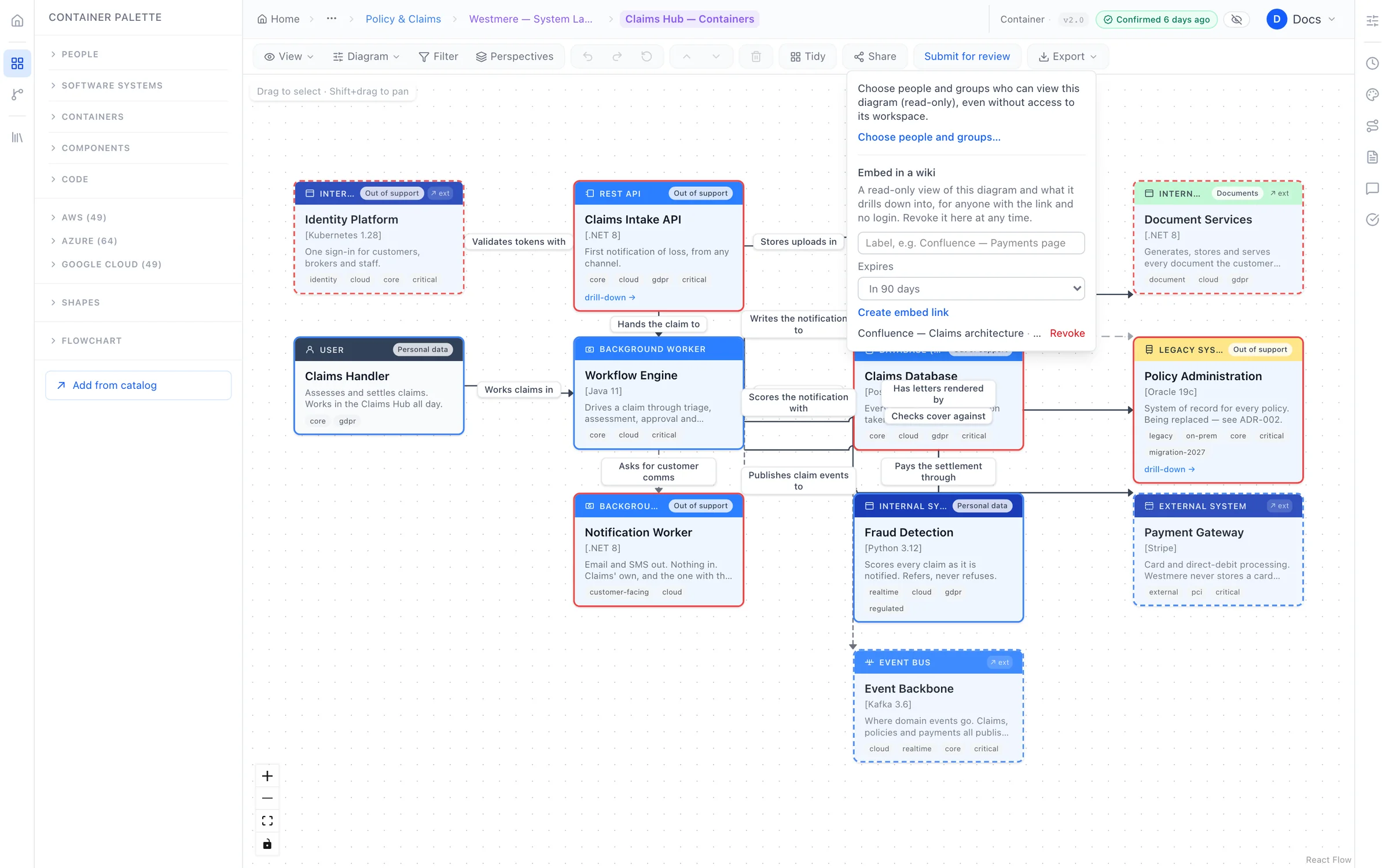The height and width of the screenshot is (868, 1389).
Task: Click the undo arrow in toolbar
Action: (x=587, y=56)
